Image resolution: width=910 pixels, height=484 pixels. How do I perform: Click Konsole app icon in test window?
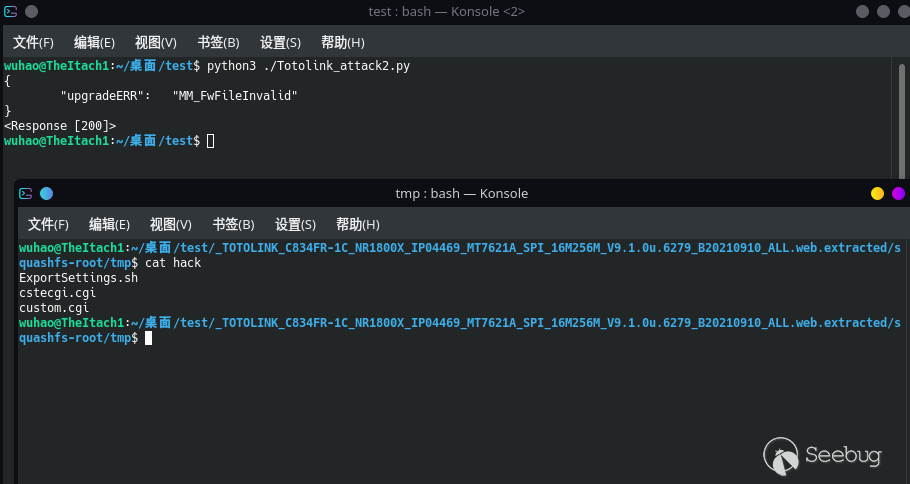click(11, 11)
